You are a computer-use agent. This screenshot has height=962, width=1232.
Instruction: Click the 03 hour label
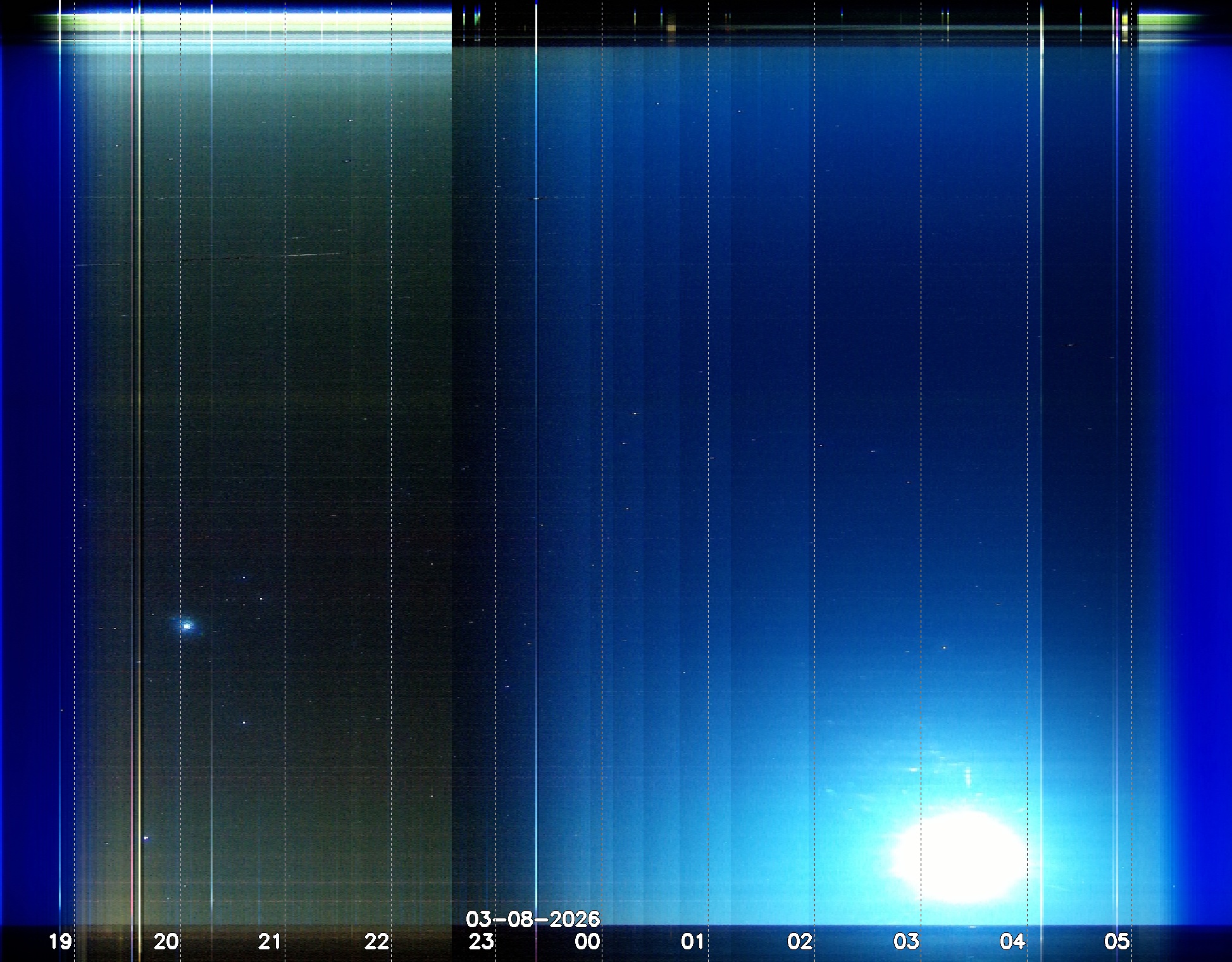pos(906,942)
